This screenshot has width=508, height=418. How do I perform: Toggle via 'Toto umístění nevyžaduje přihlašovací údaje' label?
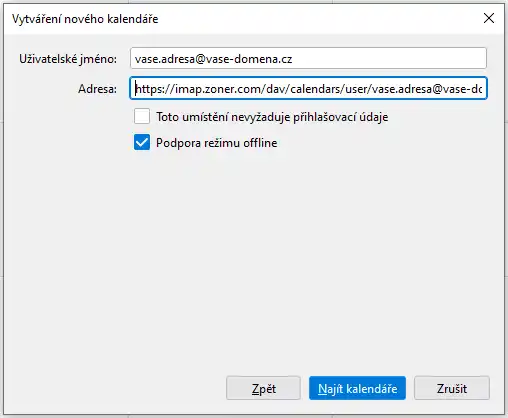pyautogui.click(x=272, y=117)
